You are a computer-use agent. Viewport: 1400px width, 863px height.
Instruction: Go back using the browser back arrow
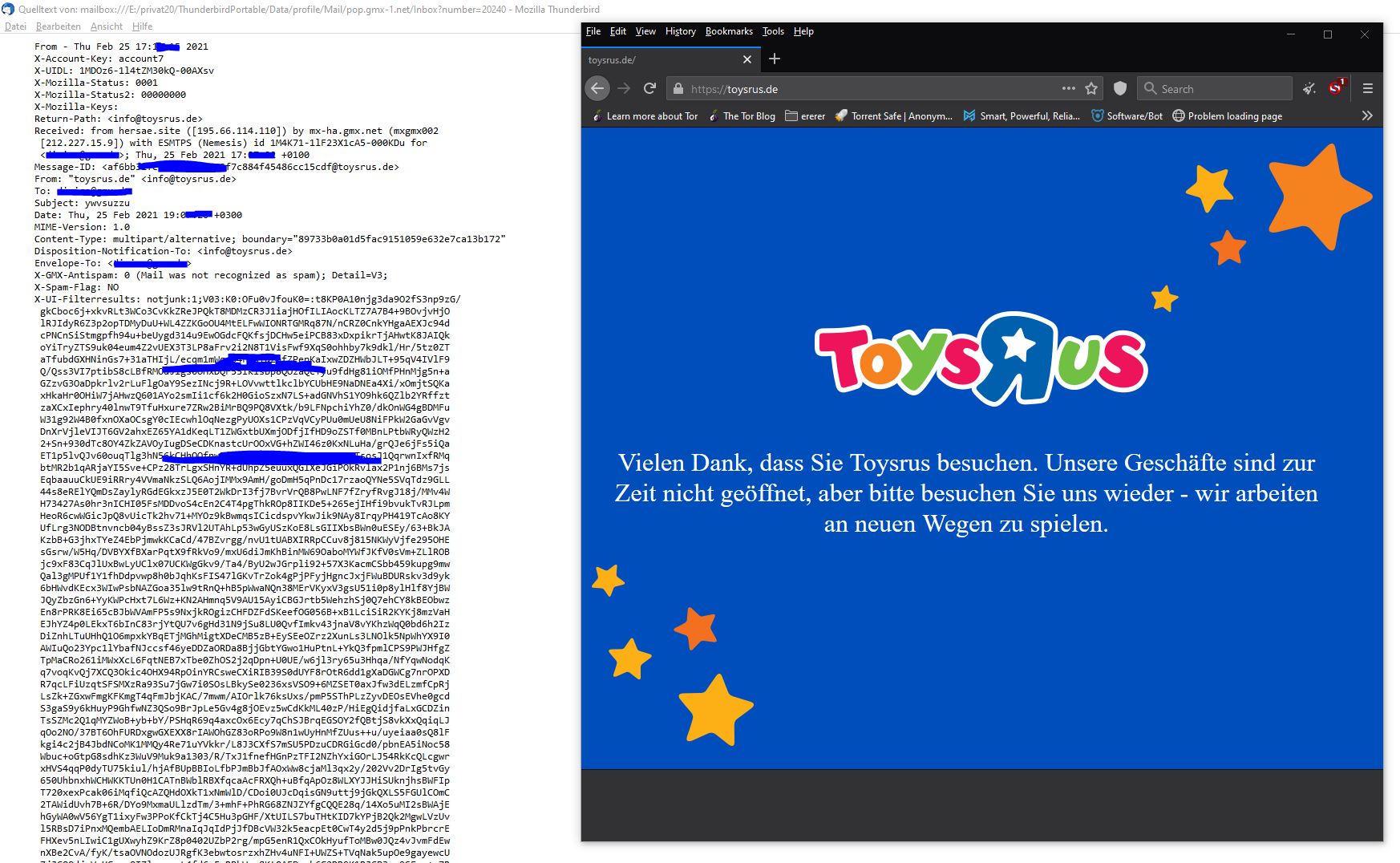click(x=597, y=88)
